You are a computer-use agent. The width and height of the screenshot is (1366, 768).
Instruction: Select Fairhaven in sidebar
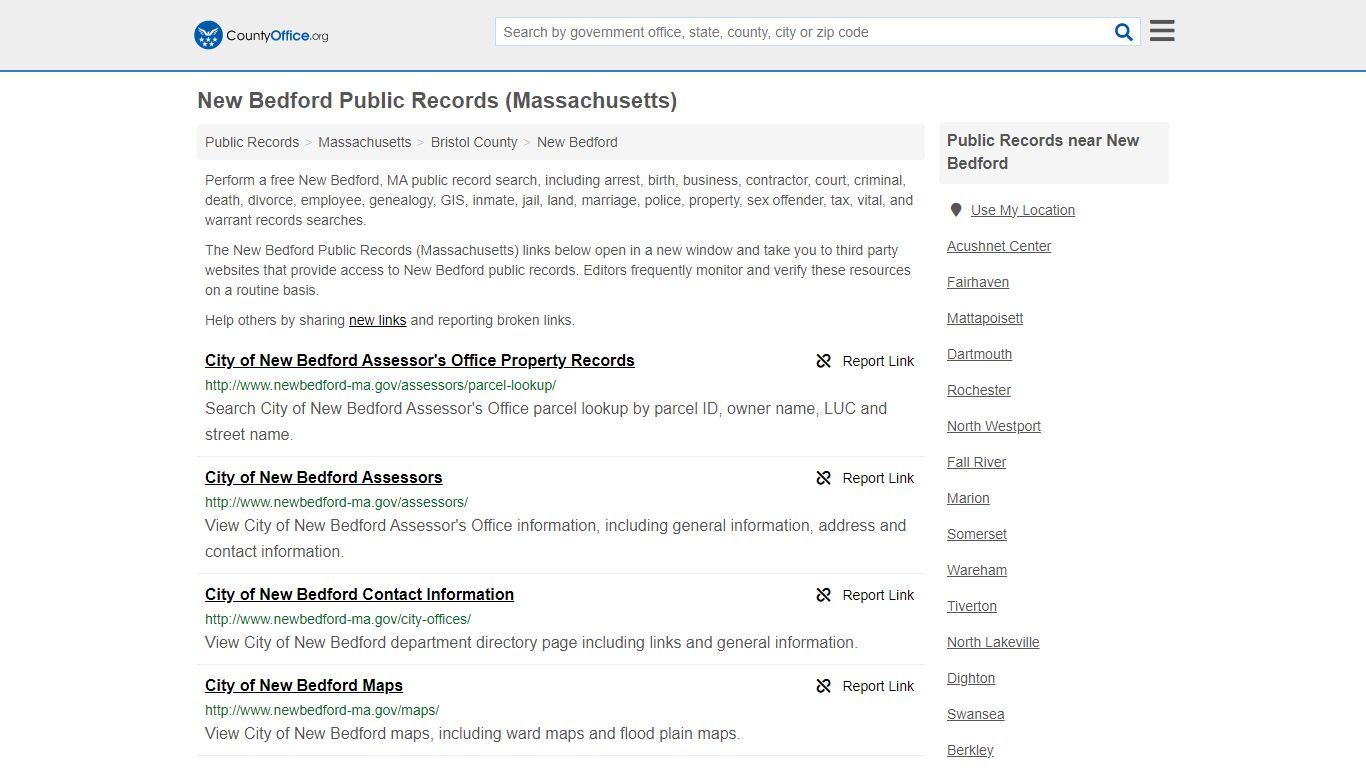978,282
